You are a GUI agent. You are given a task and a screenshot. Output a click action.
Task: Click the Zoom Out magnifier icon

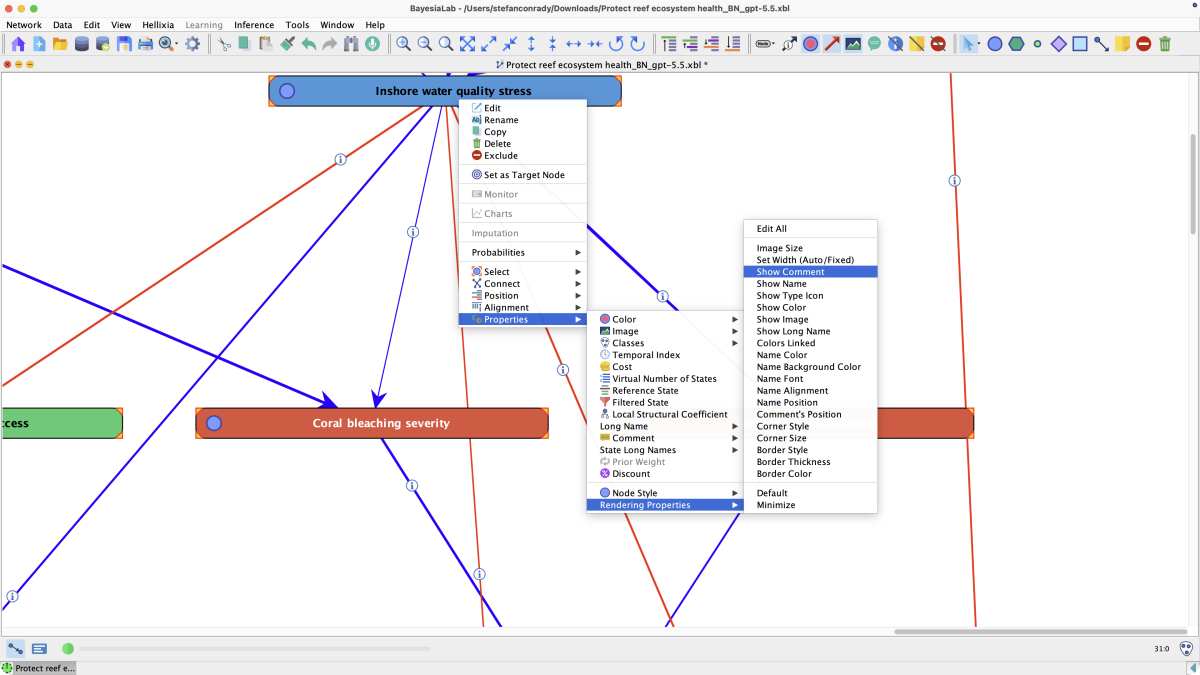point(424,44)
